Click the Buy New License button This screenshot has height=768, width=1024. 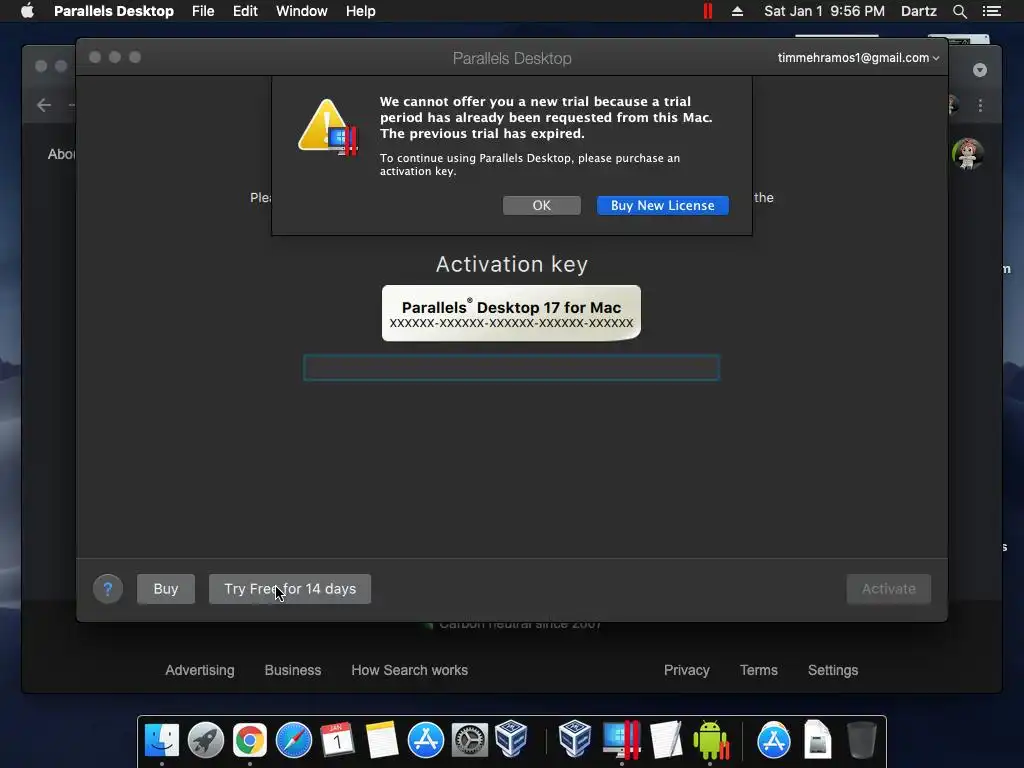click(662, 205)
